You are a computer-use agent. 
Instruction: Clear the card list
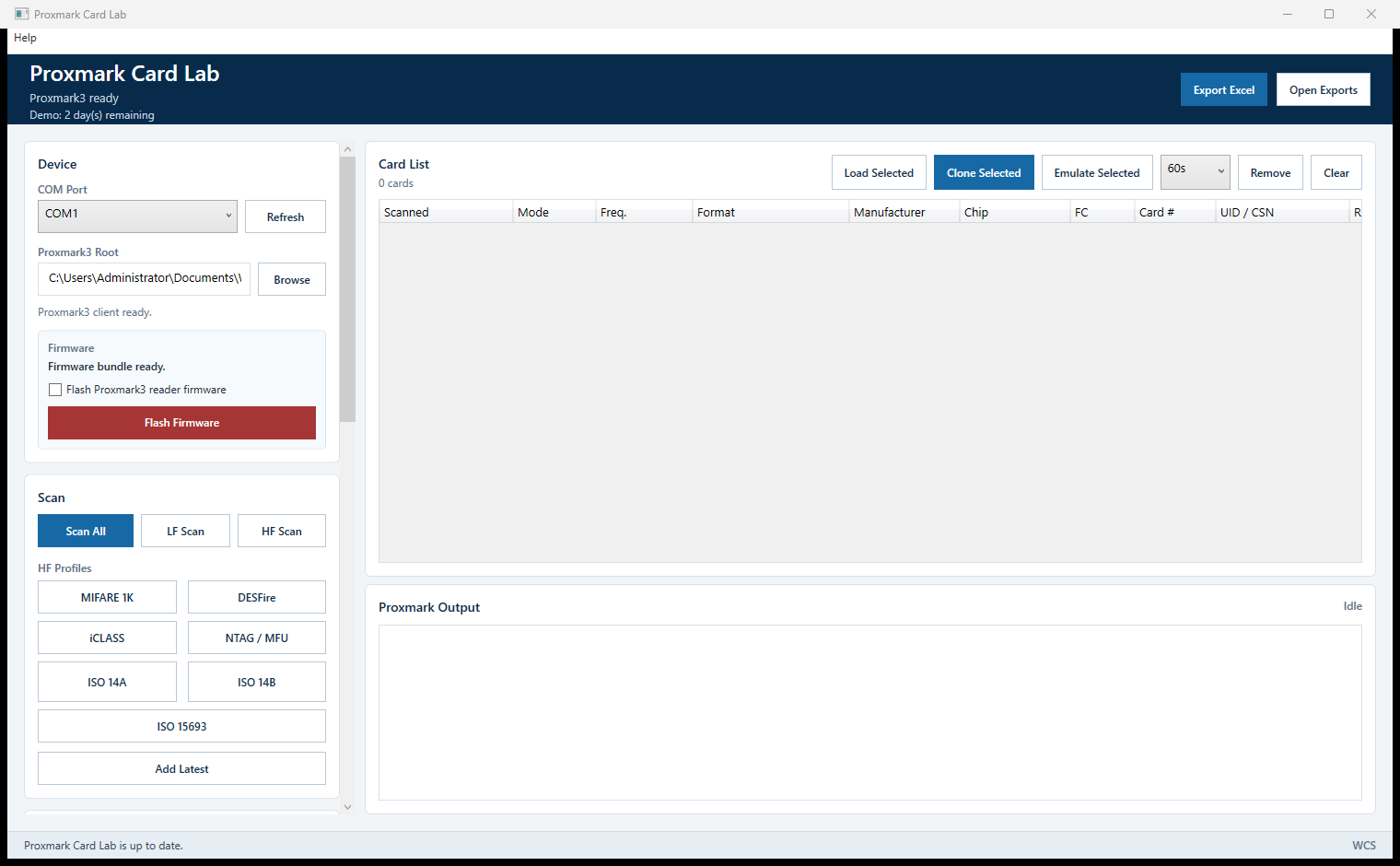1336,172
